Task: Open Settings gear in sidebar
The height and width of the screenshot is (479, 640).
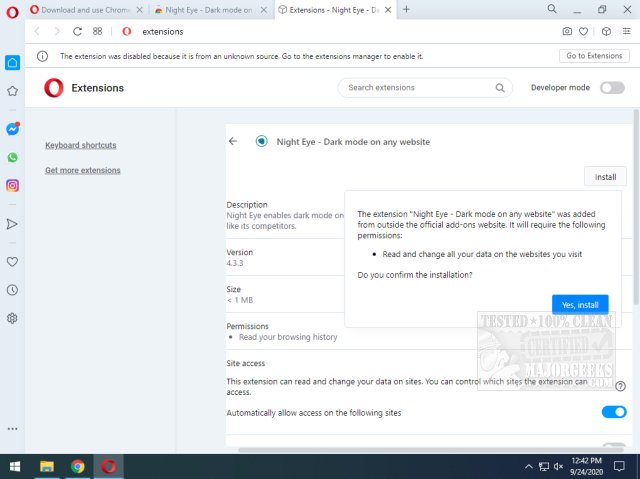Action: point(12,318)
